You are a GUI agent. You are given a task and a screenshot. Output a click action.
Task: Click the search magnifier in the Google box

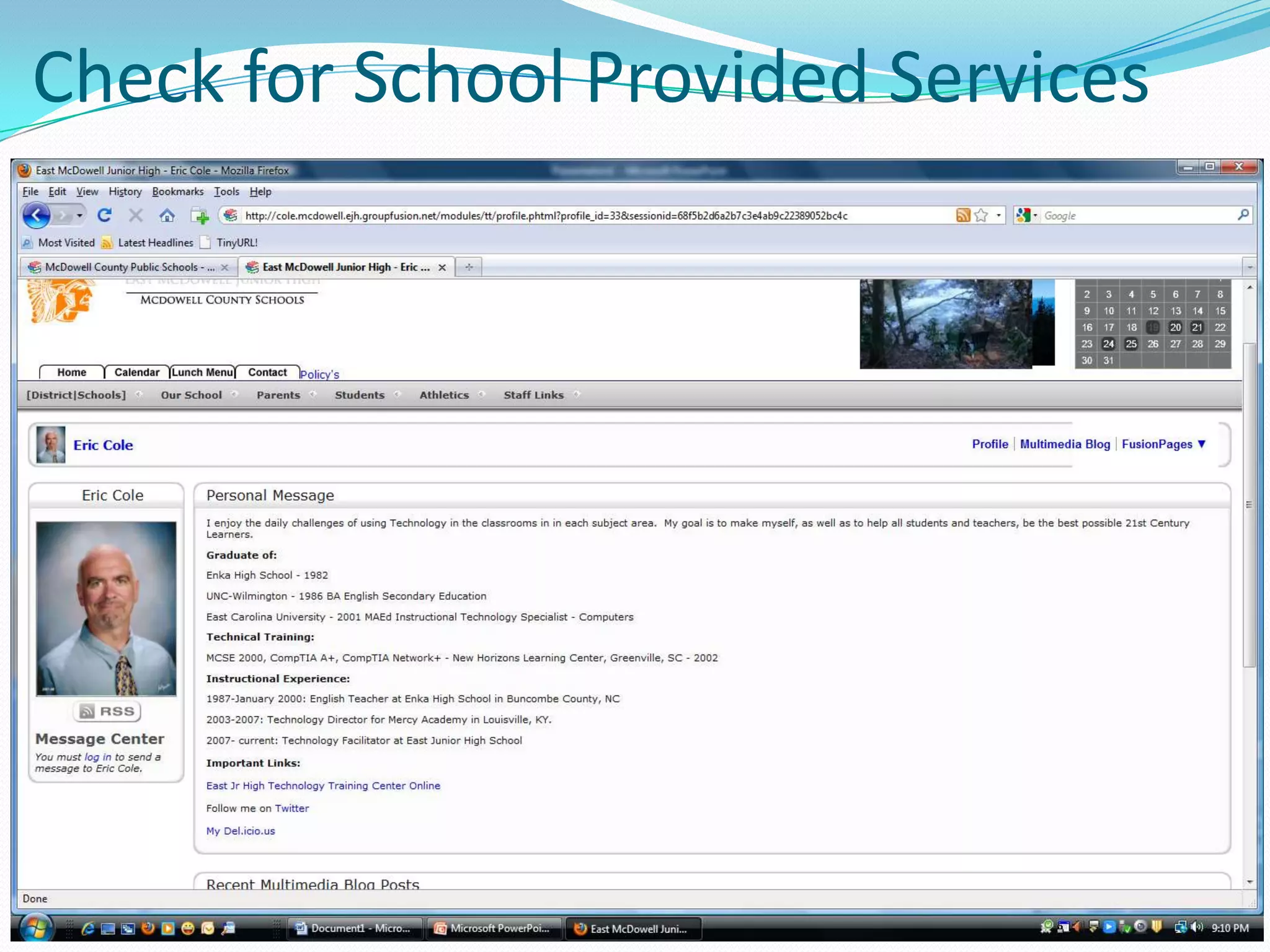coord(1243,215)
